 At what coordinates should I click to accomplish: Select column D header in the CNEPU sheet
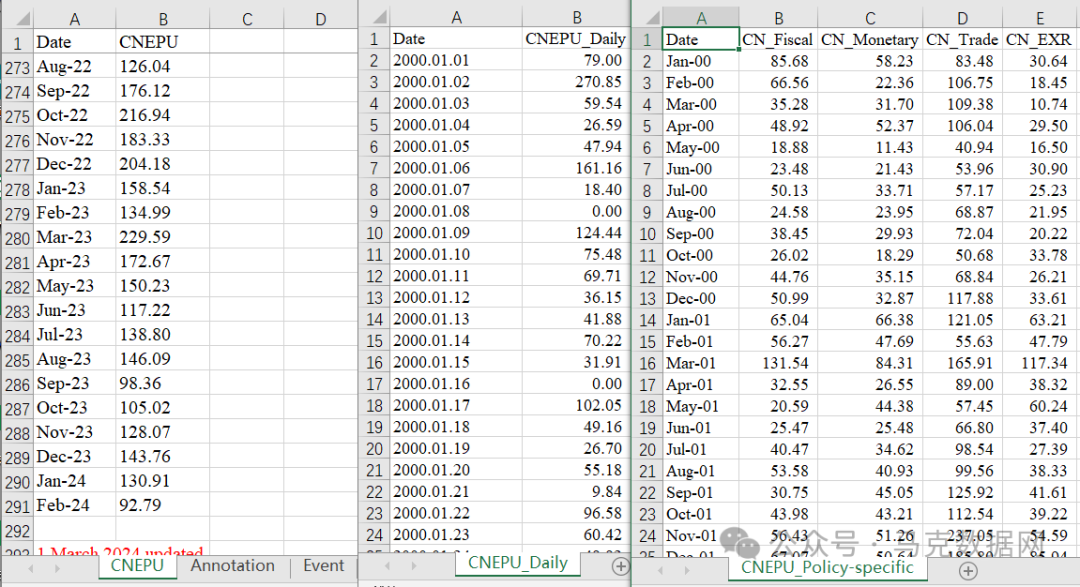coord(320,19)
